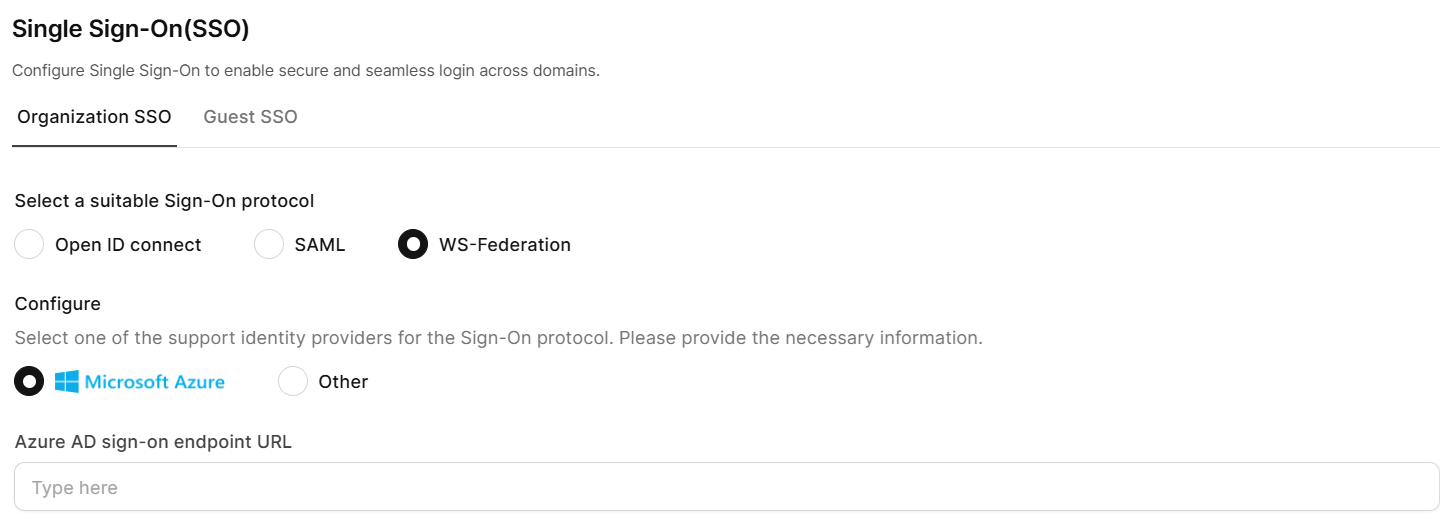This screenshot has height=530, width=1440.
Task: Click the "Configure" section heading
Action: click(x=58, y=304)
